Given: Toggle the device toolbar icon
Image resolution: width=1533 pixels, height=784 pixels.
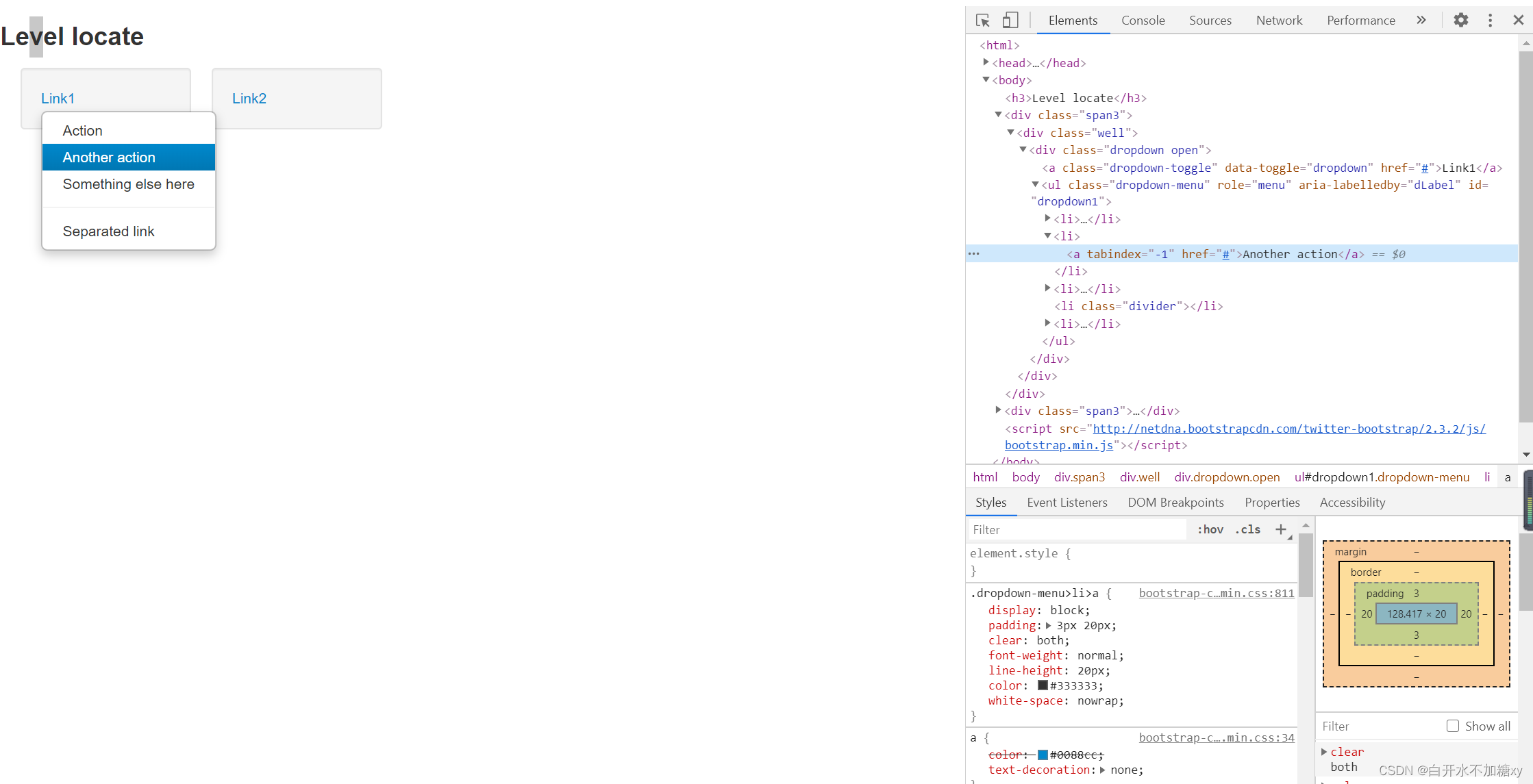Looking at the screenshot, I should click(x=1010, y=21).
